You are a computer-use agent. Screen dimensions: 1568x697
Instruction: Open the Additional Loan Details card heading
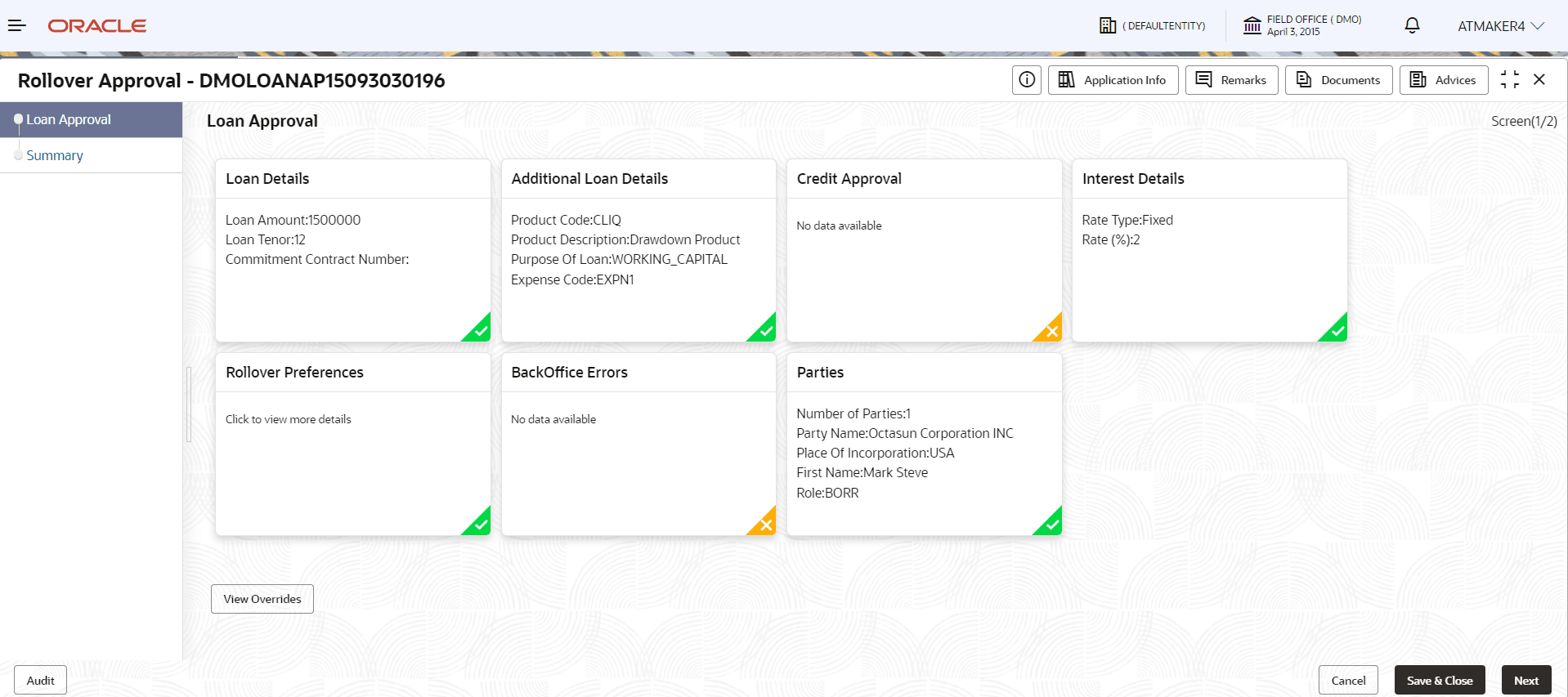[589, 179]
